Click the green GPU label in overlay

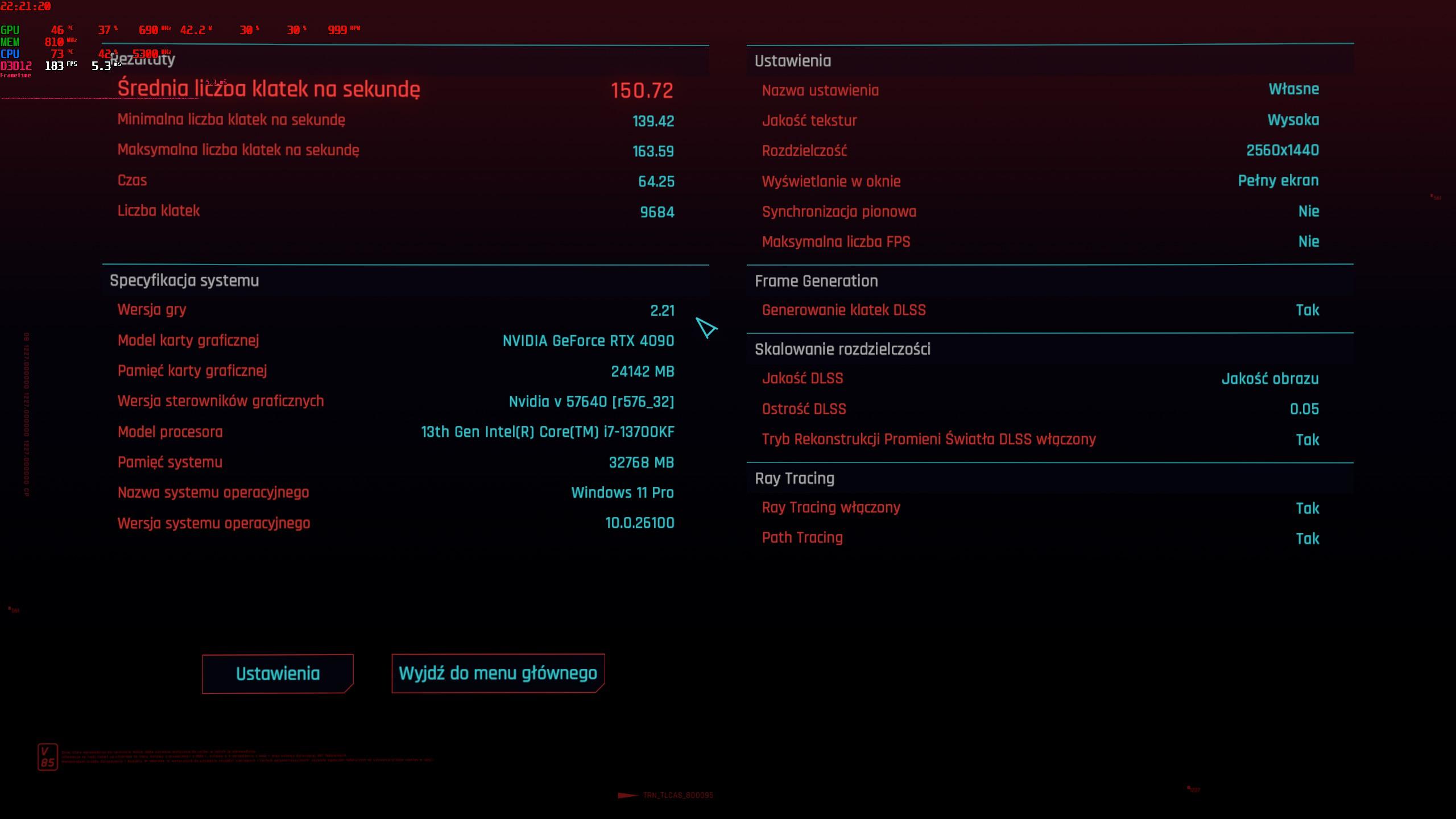[10, 30]
